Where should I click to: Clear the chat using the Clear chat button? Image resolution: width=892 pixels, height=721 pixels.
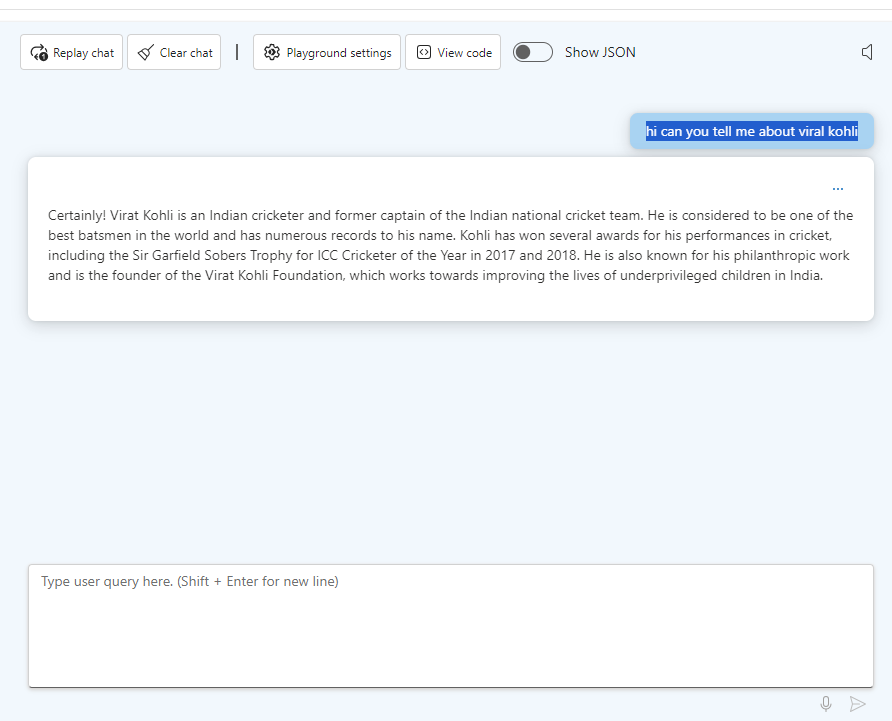click(174, 52)
